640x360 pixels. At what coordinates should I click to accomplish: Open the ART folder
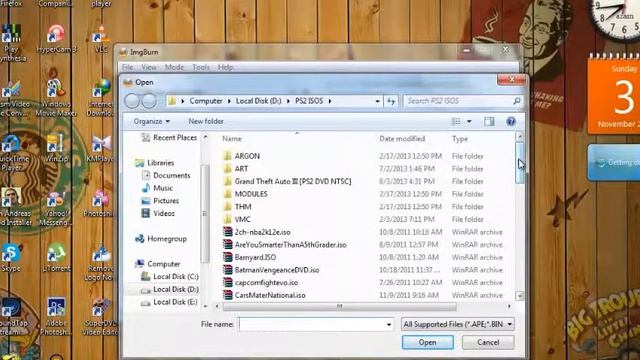click(x=241, y=169)
